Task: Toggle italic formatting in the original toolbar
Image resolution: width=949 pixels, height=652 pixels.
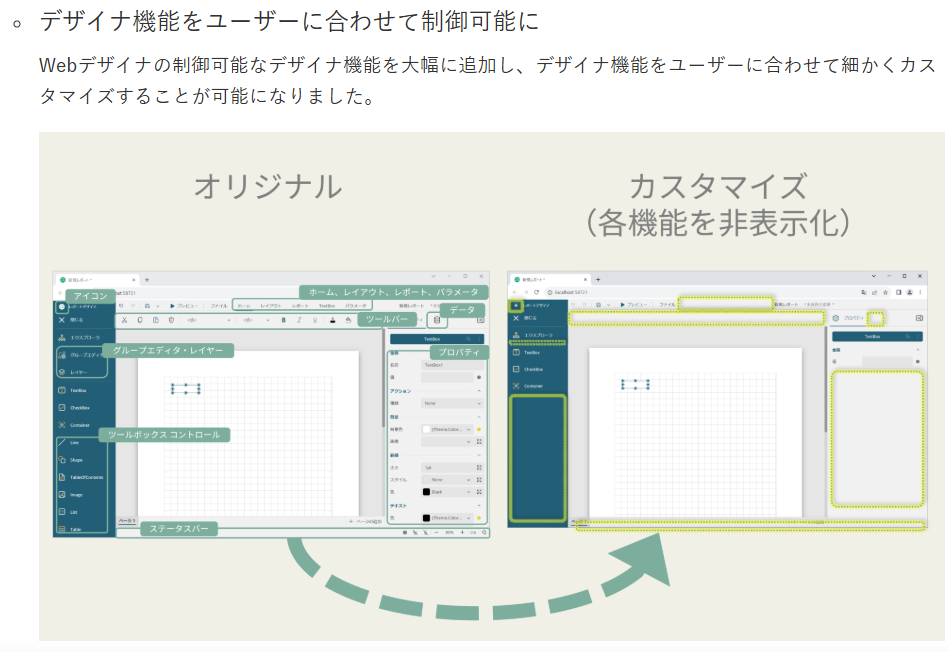Action: pyautogui.click(x=300, y=320)
